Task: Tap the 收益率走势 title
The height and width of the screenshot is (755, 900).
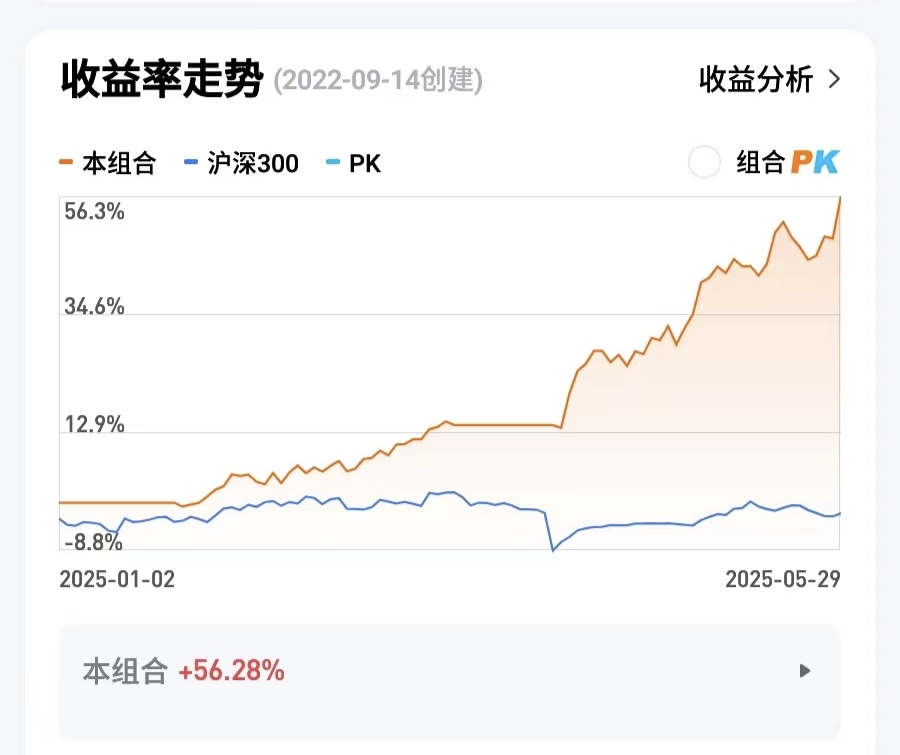Action: [161, 79]
